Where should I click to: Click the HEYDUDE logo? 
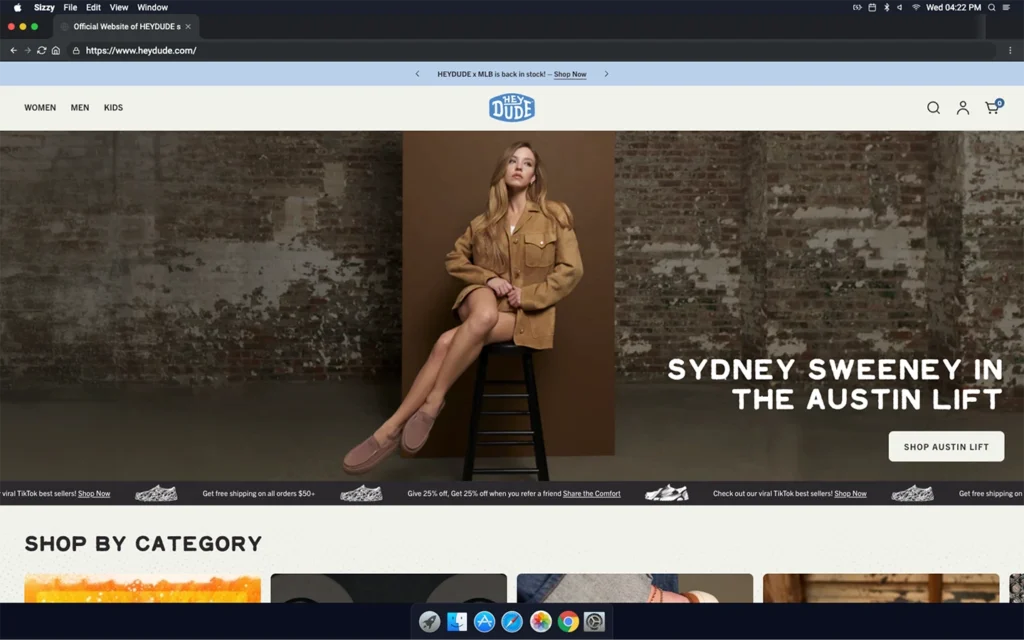tap(512, 108)
